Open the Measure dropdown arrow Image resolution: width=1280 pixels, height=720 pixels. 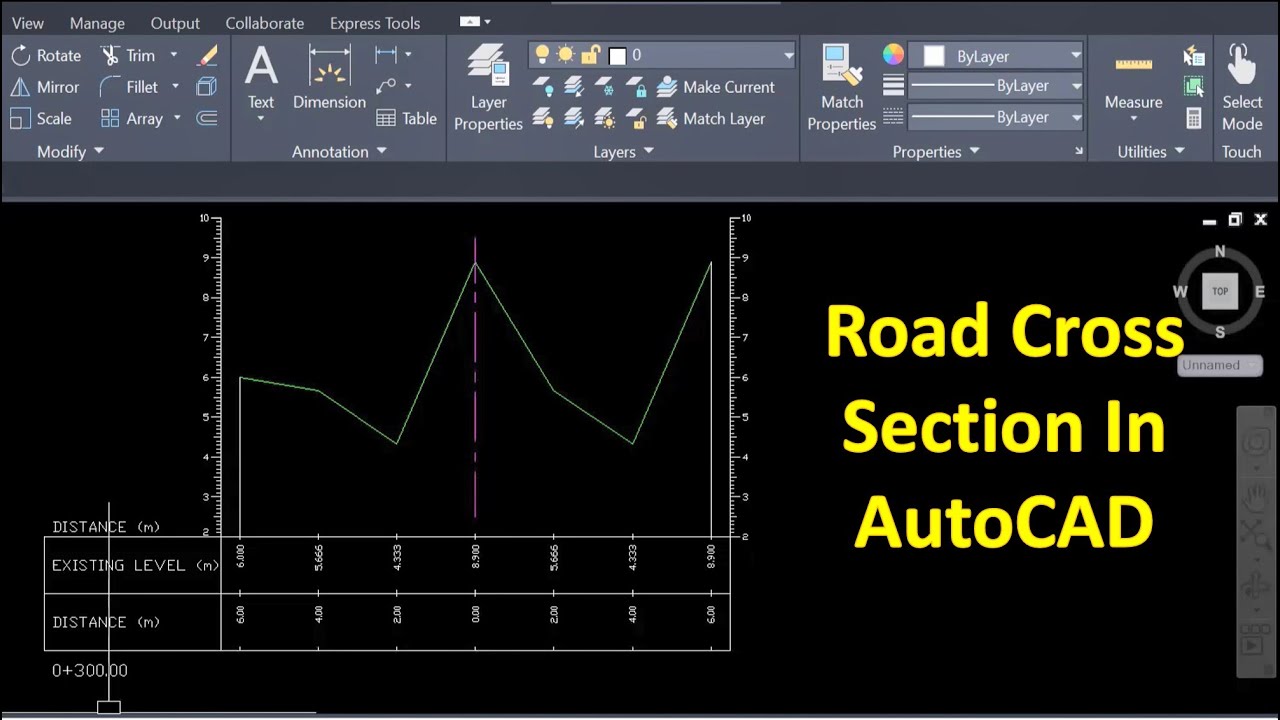(1133, 119)
